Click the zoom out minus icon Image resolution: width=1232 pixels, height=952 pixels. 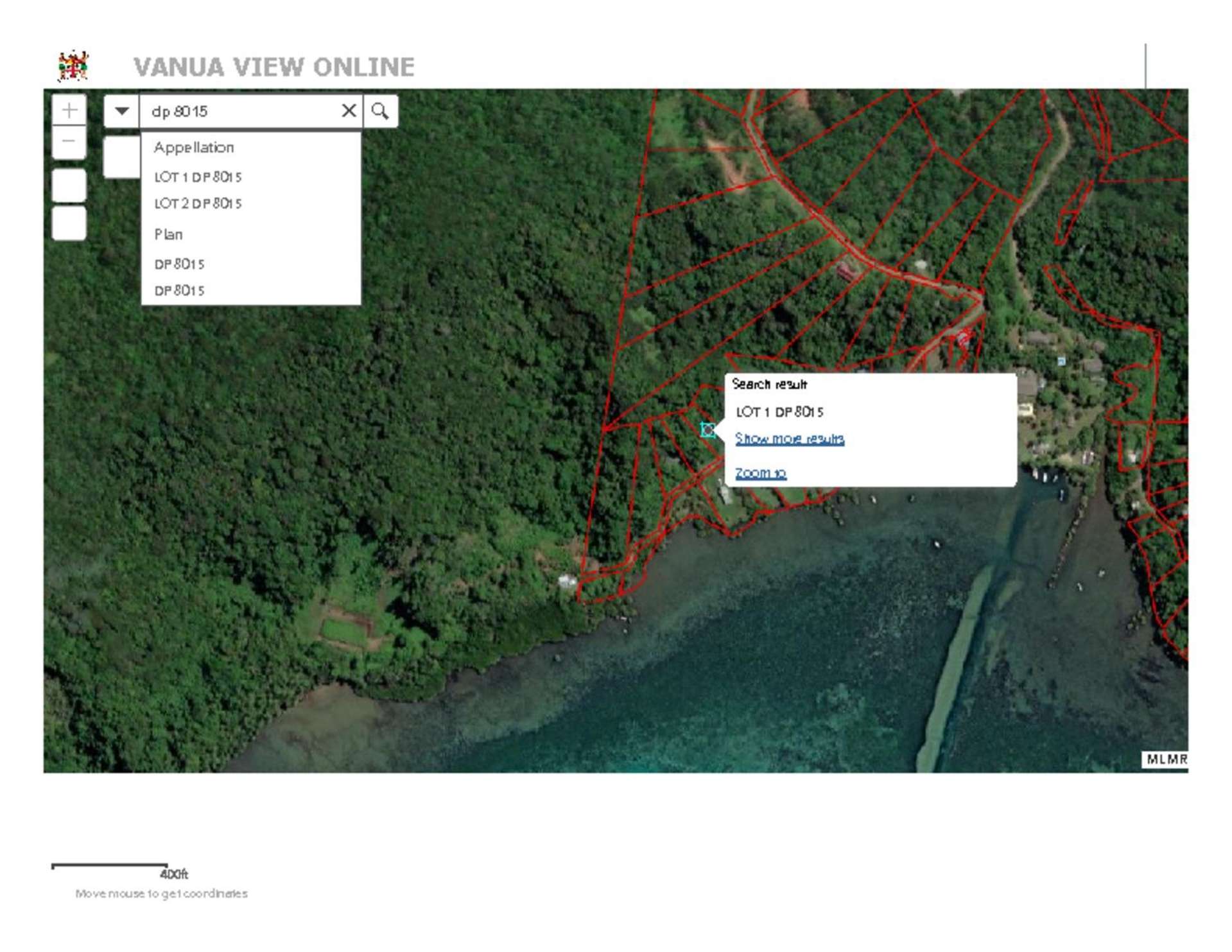(x=69, y=142)
